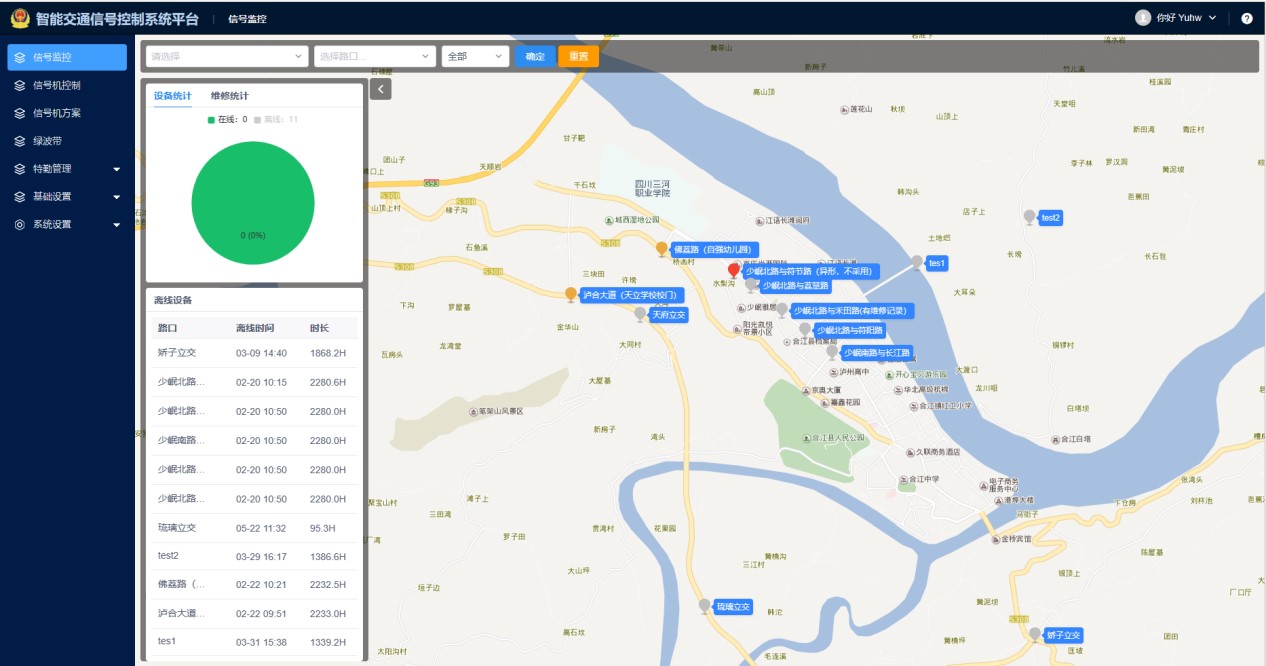Open 信号机控制 in the sidebar
This screenshot has height=666, width=1266.
[67, 85]
